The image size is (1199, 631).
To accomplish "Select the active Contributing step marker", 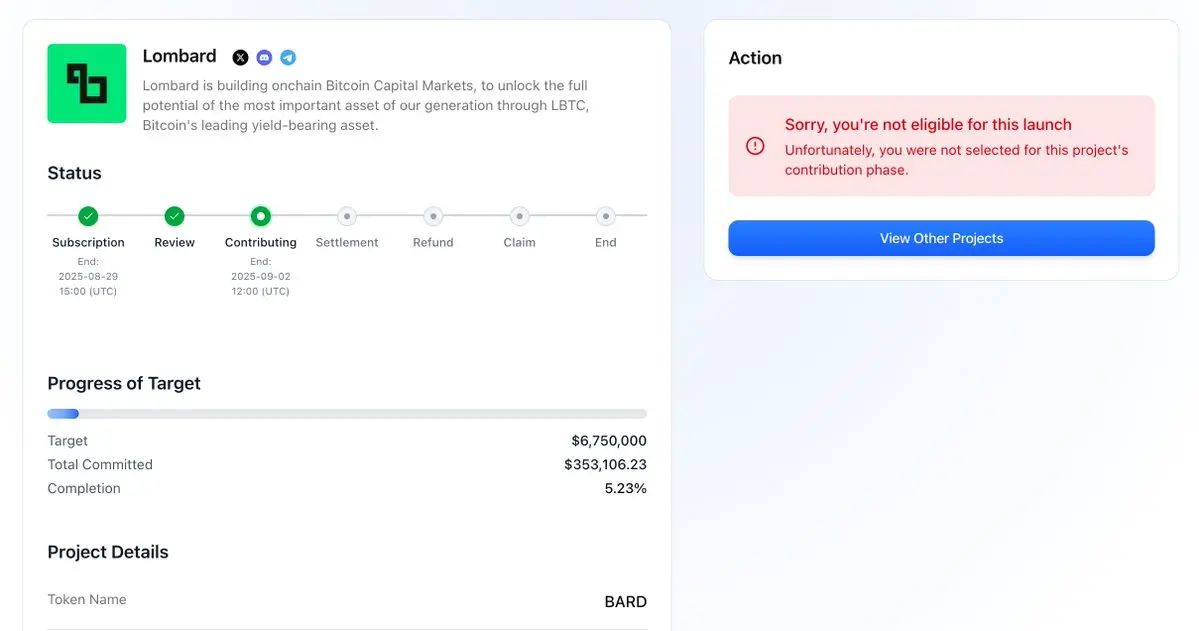I will coord(261,216).
